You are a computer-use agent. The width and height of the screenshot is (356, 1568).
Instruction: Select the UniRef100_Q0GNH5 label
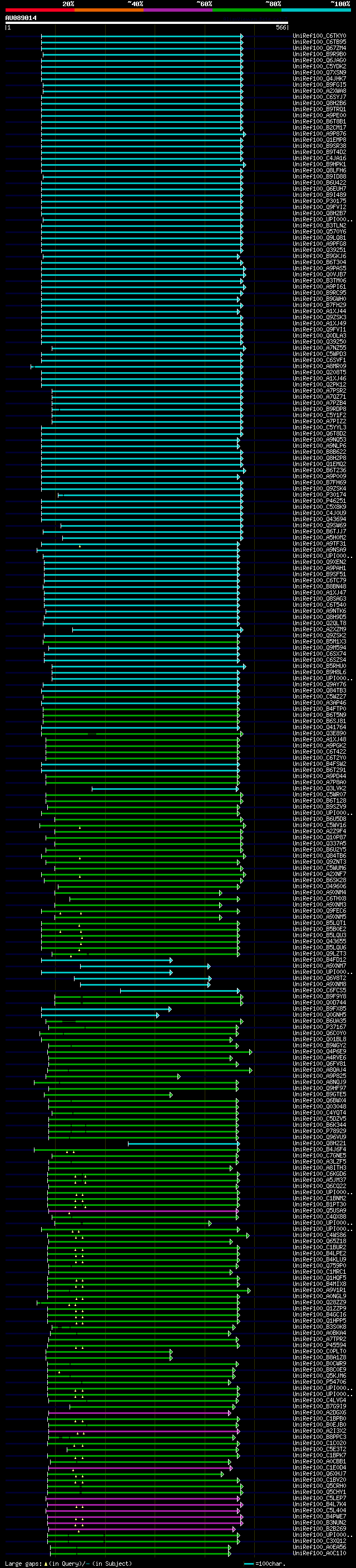point(319,1015)
